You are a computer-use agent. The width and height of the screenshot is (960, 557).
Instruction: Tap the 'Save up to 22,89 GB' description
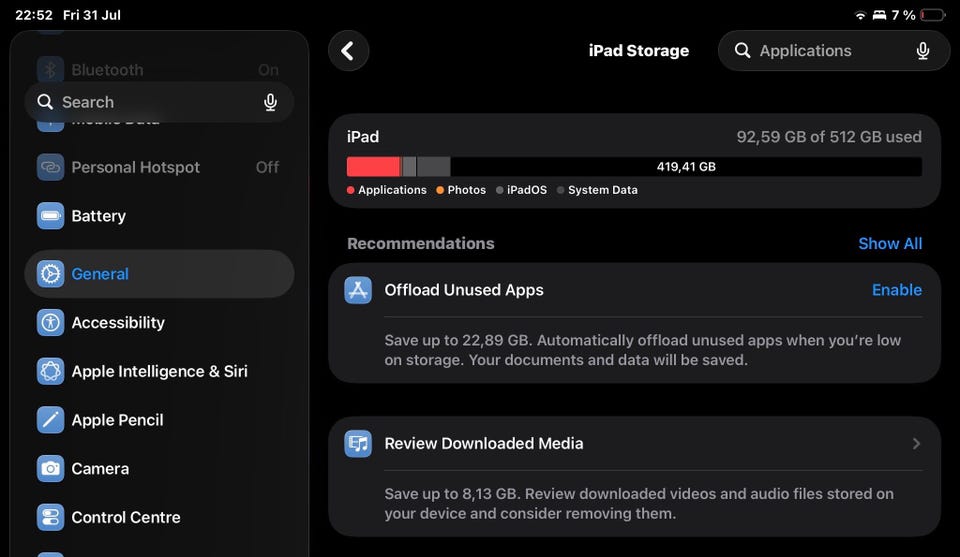click(x=643, y=350)
